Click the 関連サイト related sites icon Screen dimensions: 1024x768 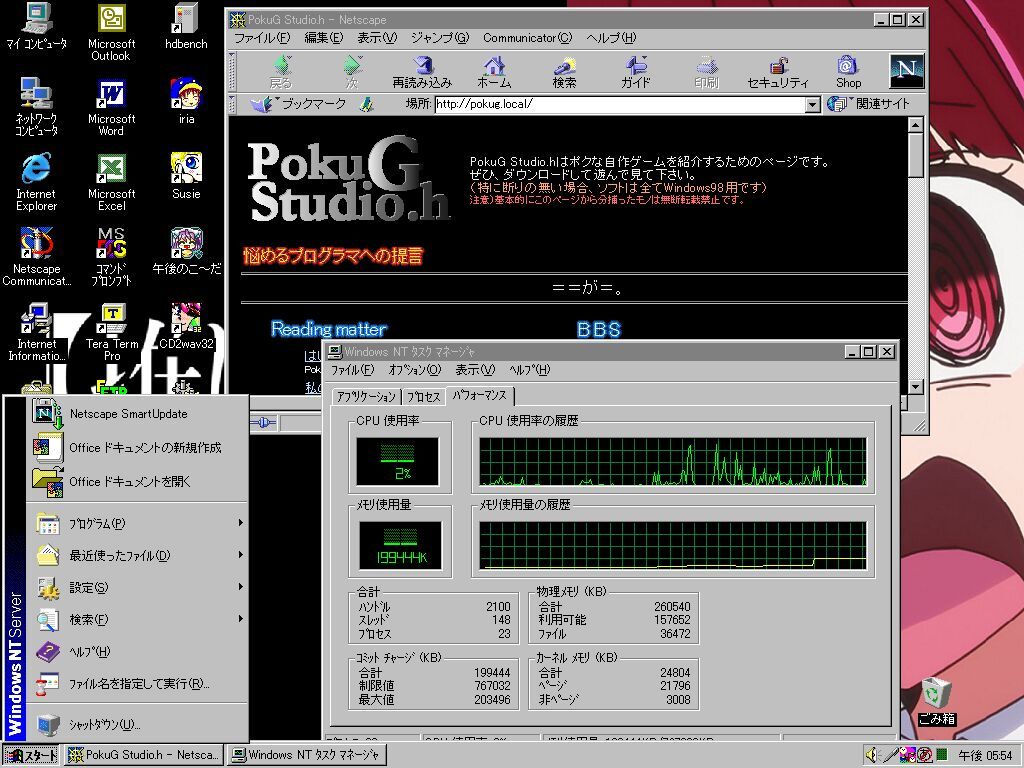click(869, 104)
